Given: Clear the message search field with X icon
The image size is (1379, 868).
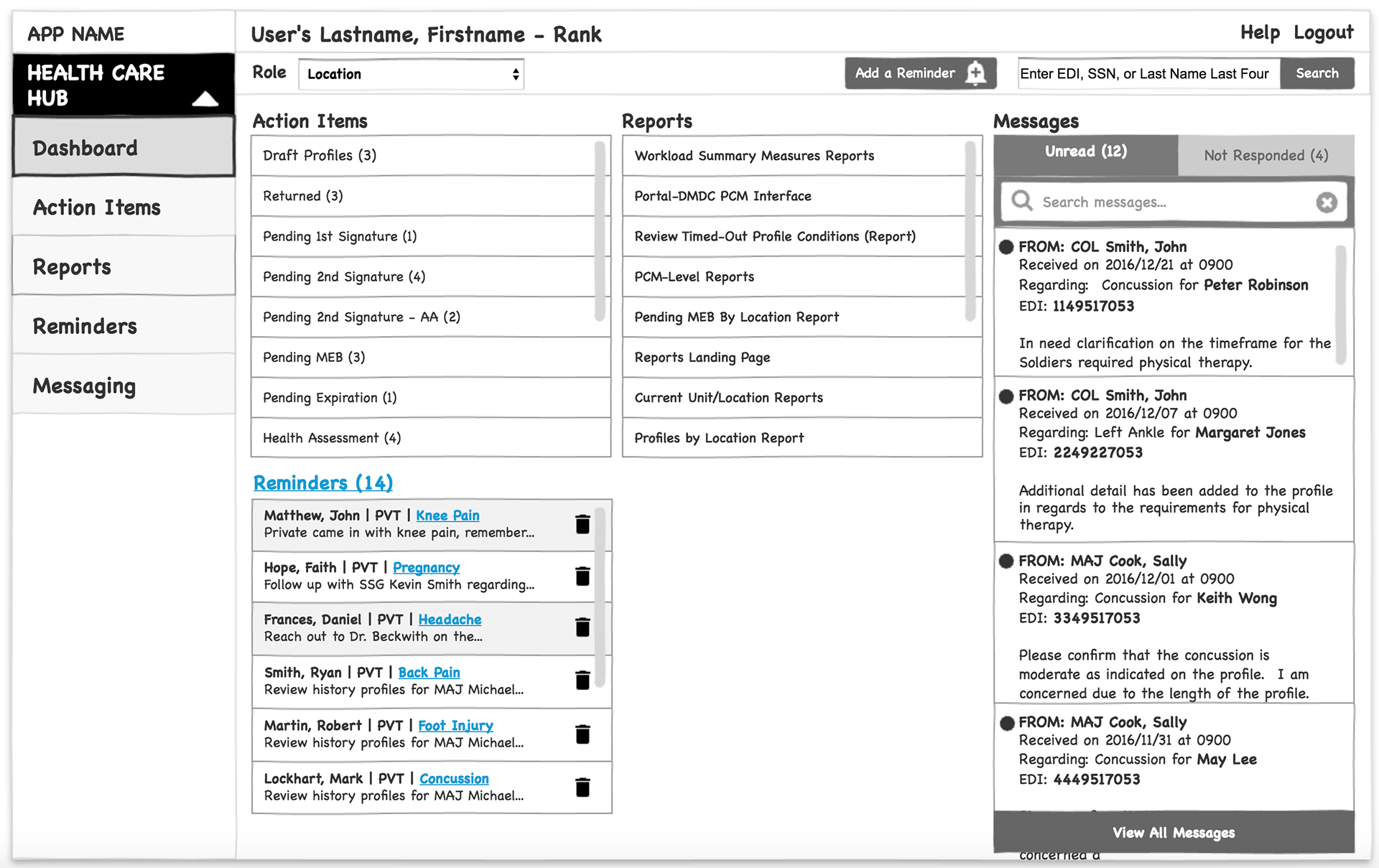Looking at the screenshot, I should 1327,202.
